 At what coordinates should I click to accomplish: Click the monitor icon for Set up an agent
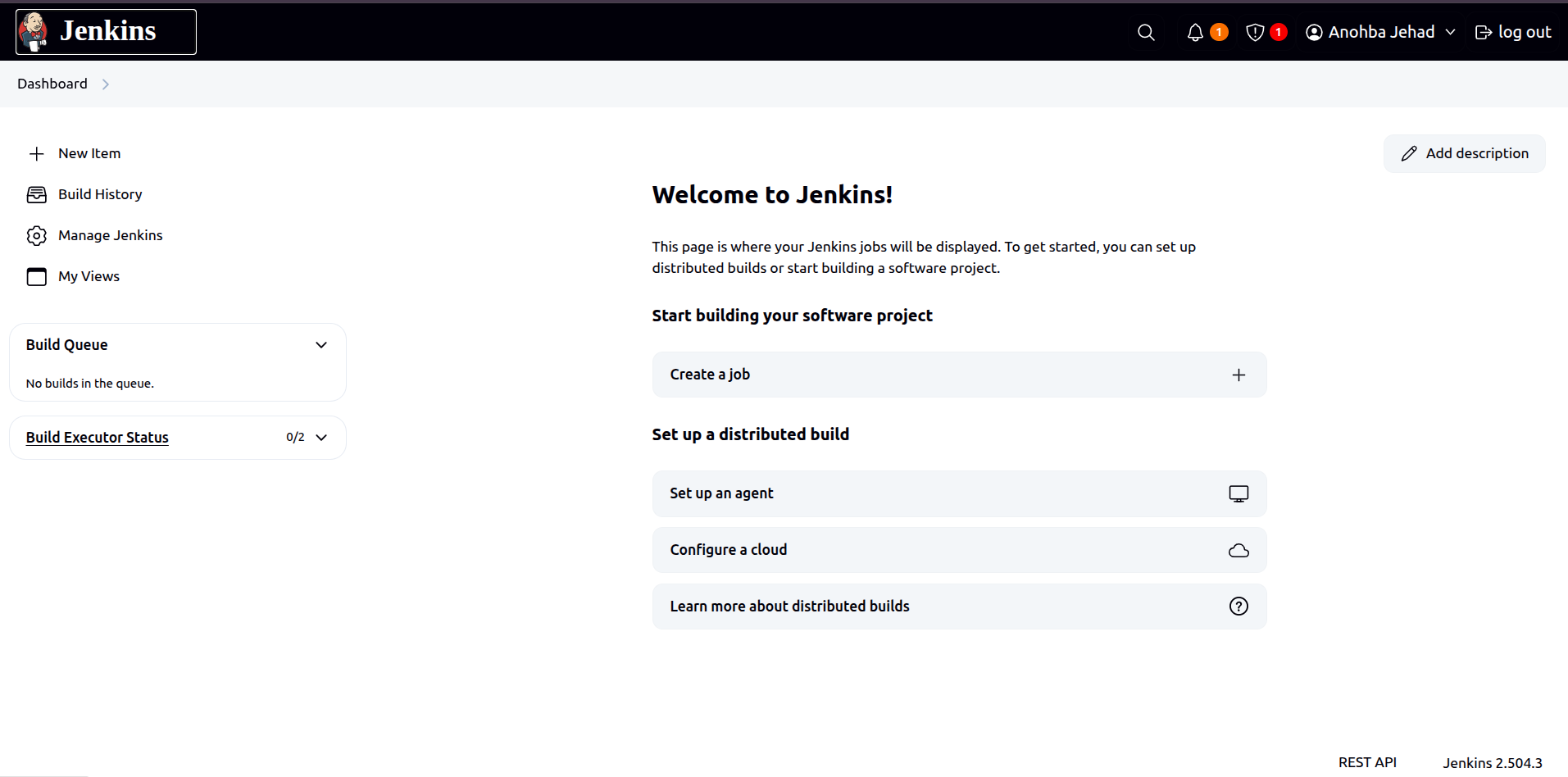(x=1238, y=493)
